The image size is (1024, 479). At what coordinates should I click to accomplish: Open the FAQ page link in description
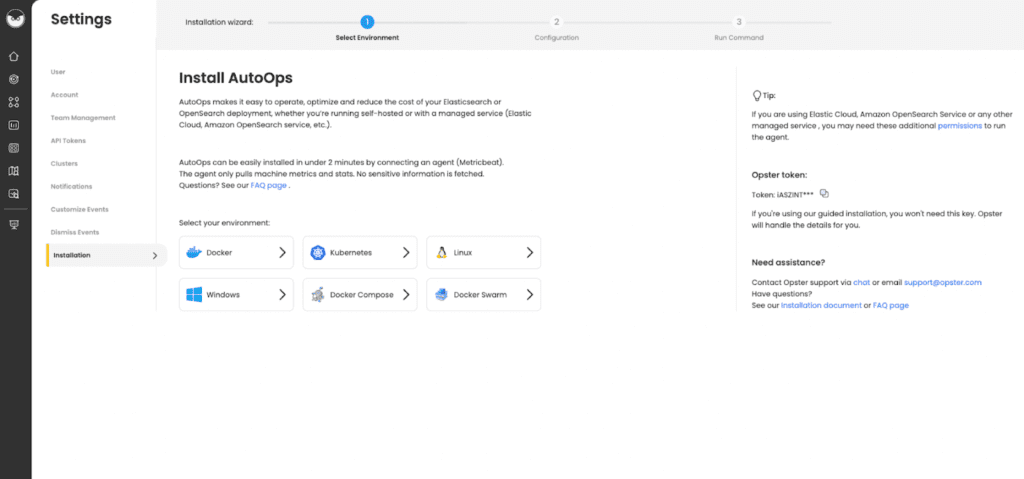pos(268,185)
